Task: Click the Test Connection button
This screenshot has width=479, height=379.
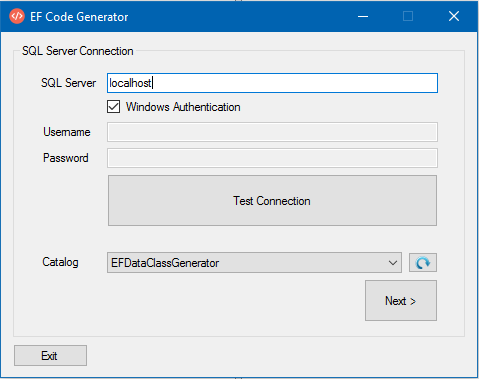Action: click(272, 201)
